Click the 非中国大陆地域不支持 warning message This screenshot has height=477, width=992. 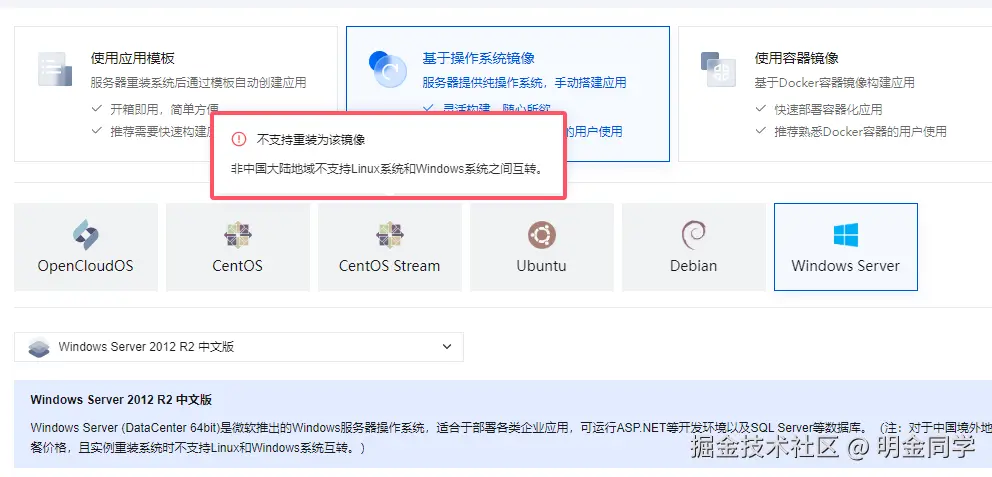coord(387,169)
